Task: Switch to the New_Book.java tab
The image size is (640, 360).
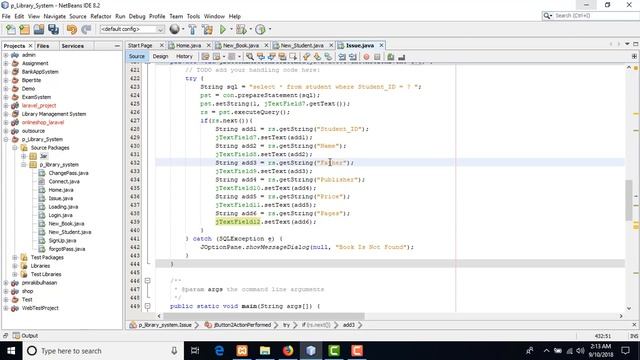Action: click(241, 45)
